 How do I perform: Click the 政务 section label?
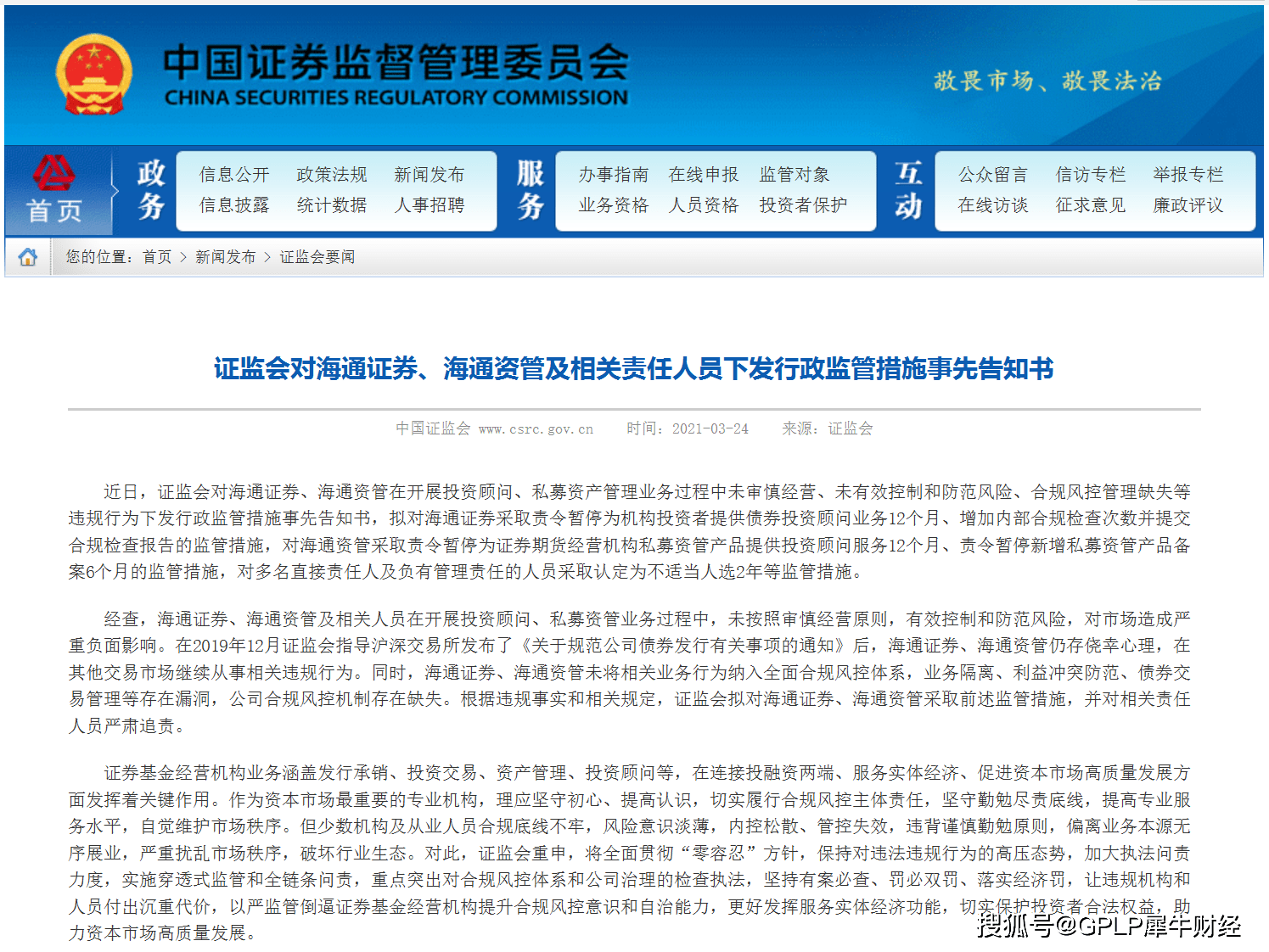coord(151,189)
